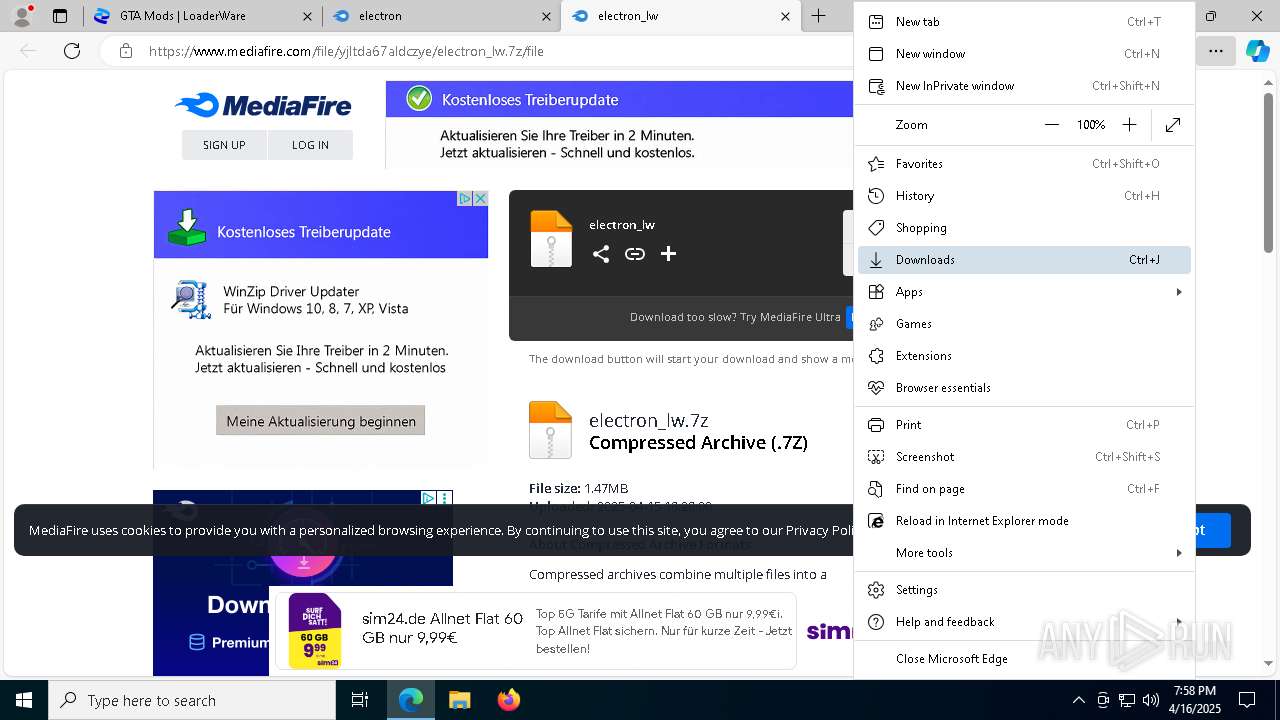1280x720 pixels.
Task: Reload in Internet Explorer mode
Action: [x=1024, y=521]
